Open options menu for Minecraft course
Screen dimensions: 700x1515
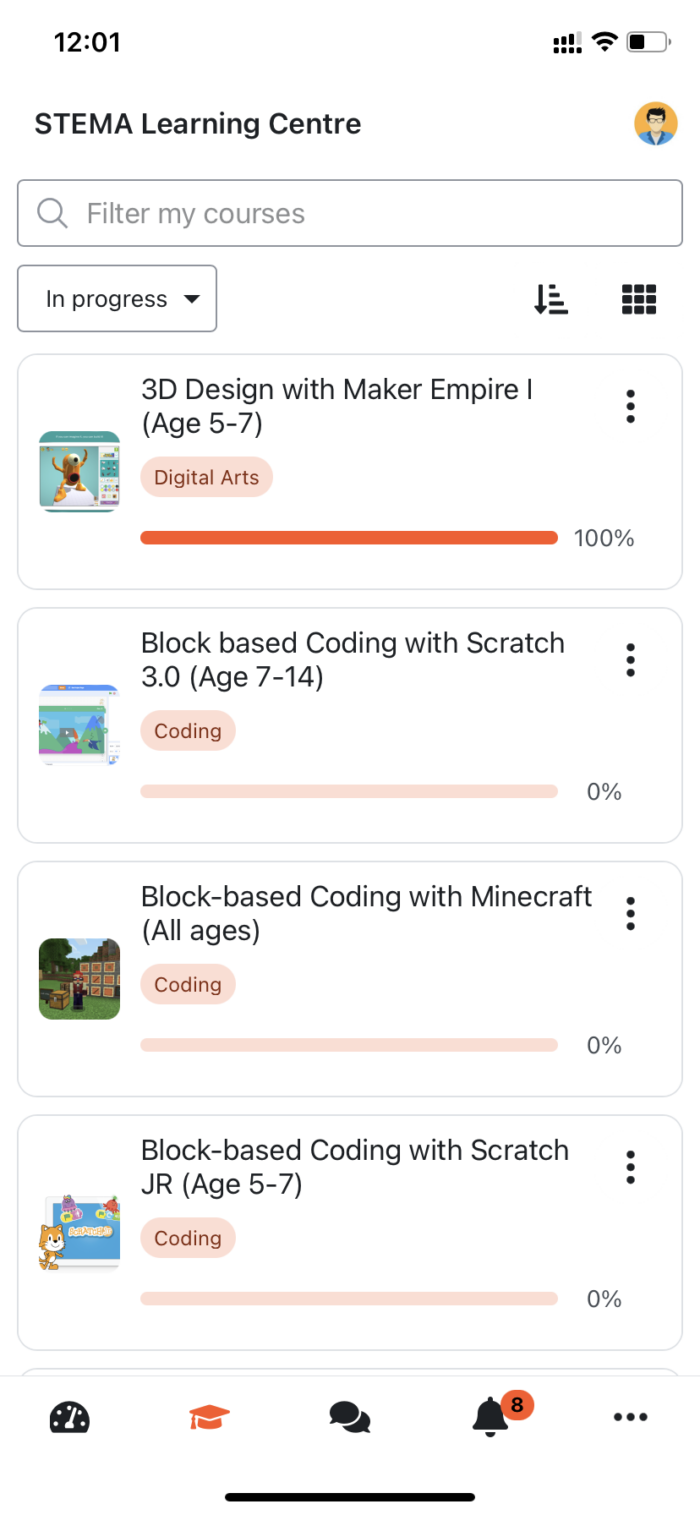tap(630, 913)
